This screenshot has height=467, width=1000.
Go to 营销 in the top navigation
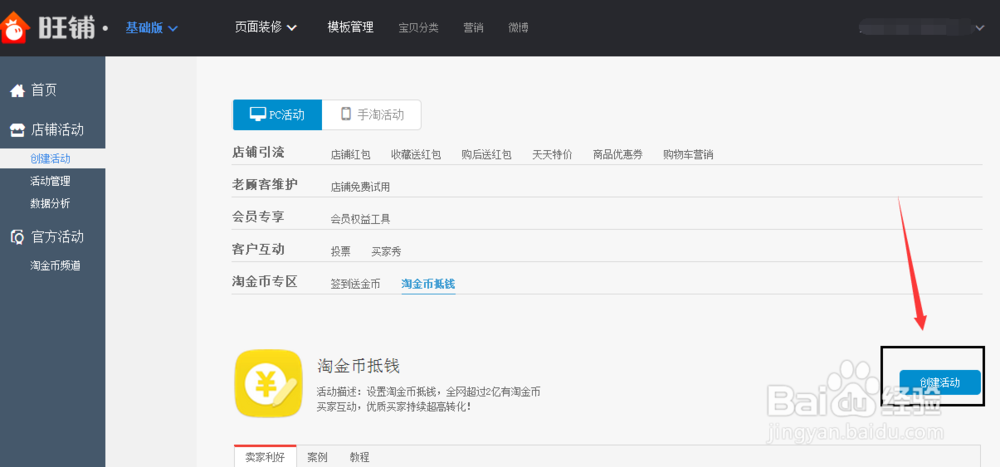(473, 28)
